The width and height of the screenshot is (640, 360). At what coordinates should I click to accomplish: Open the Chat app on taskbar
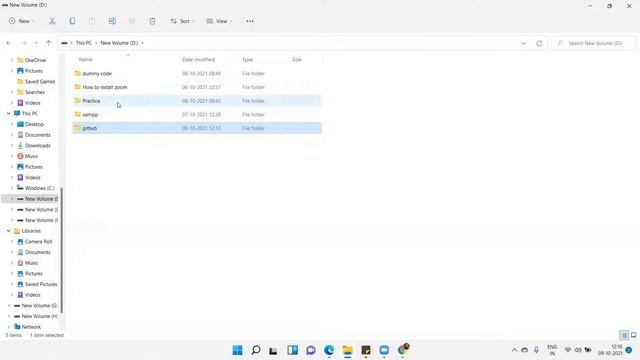tap(311, 350)
